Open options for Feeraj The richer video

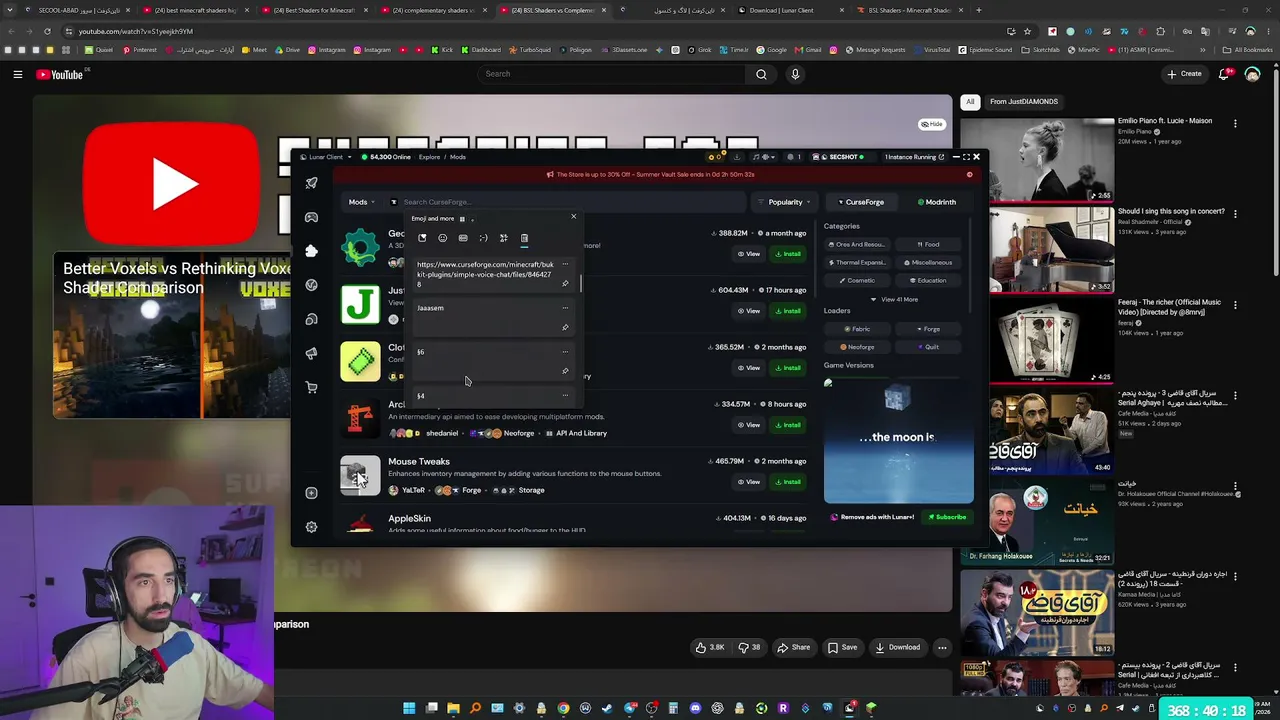pyautogui.click(x=1235, y=306)
